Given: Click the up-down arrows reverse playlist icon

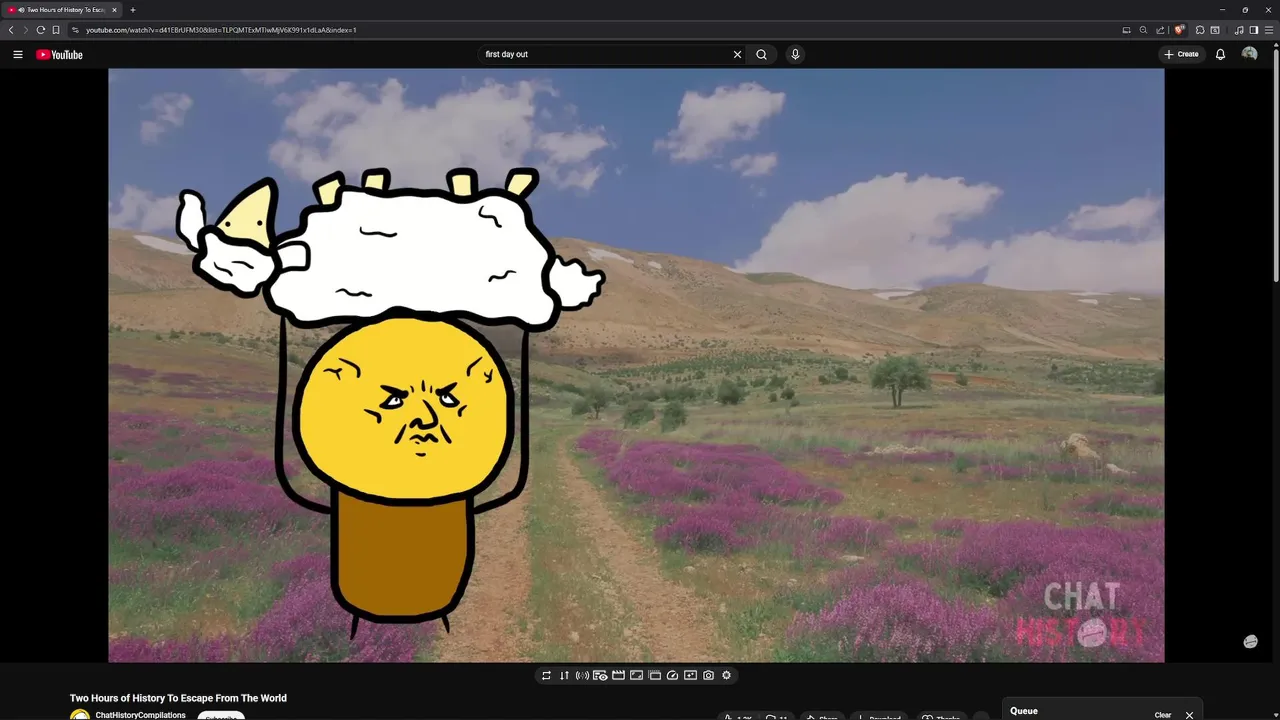Looking at the screenshot, I should pos(564,675).
